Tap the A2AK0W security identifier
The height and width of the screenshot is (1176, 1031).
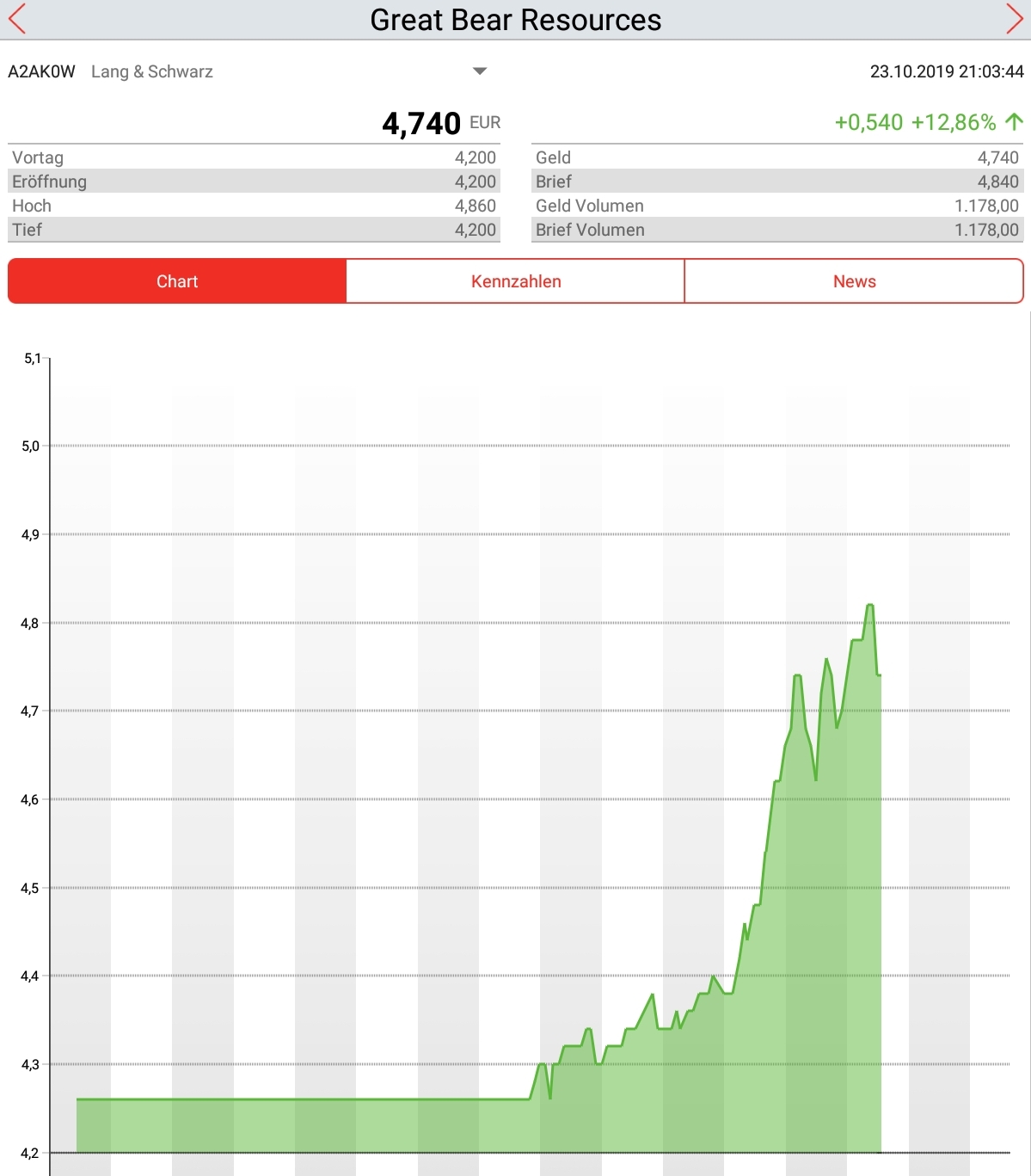(41, 72)
